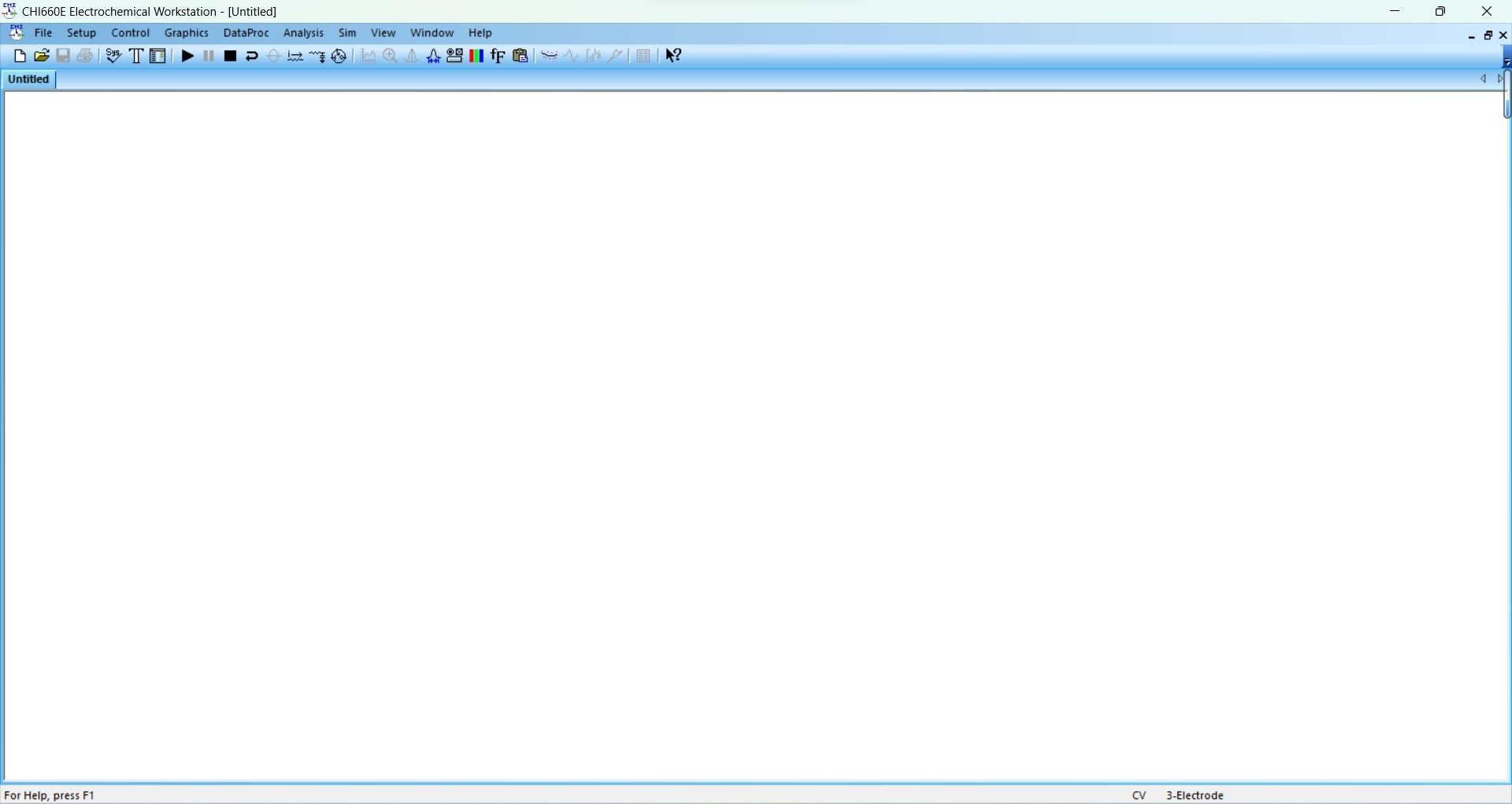Image resolution: width=1512 pixels, height=804 pixels.
Task: Open System setup with the Sys icon
Action: click(x=114, y=56)
